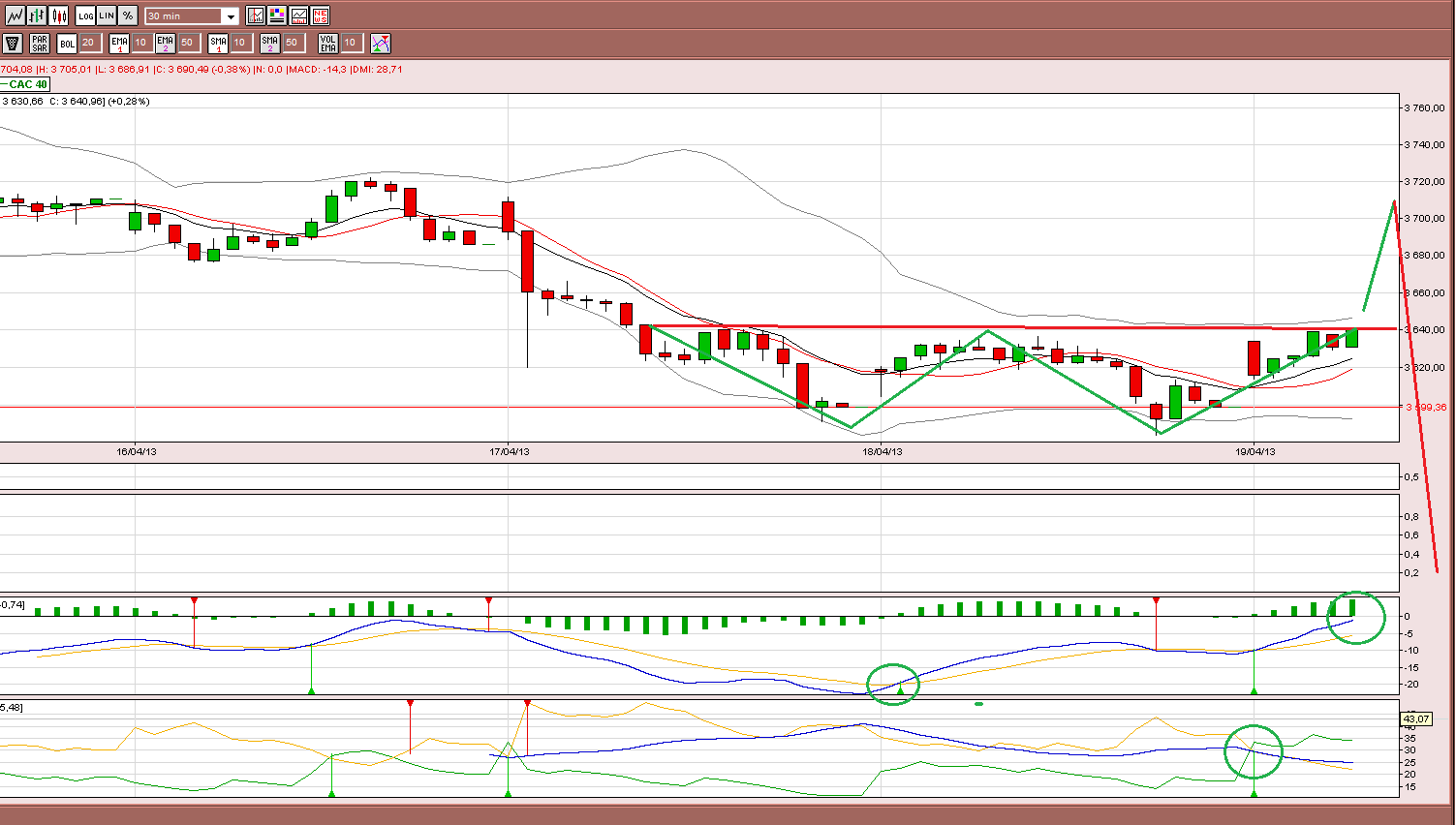The width and height of the screenshot is (1456, 825).
Task: Click the chart with volume bars icon
Action: click(x=299, y=15)
